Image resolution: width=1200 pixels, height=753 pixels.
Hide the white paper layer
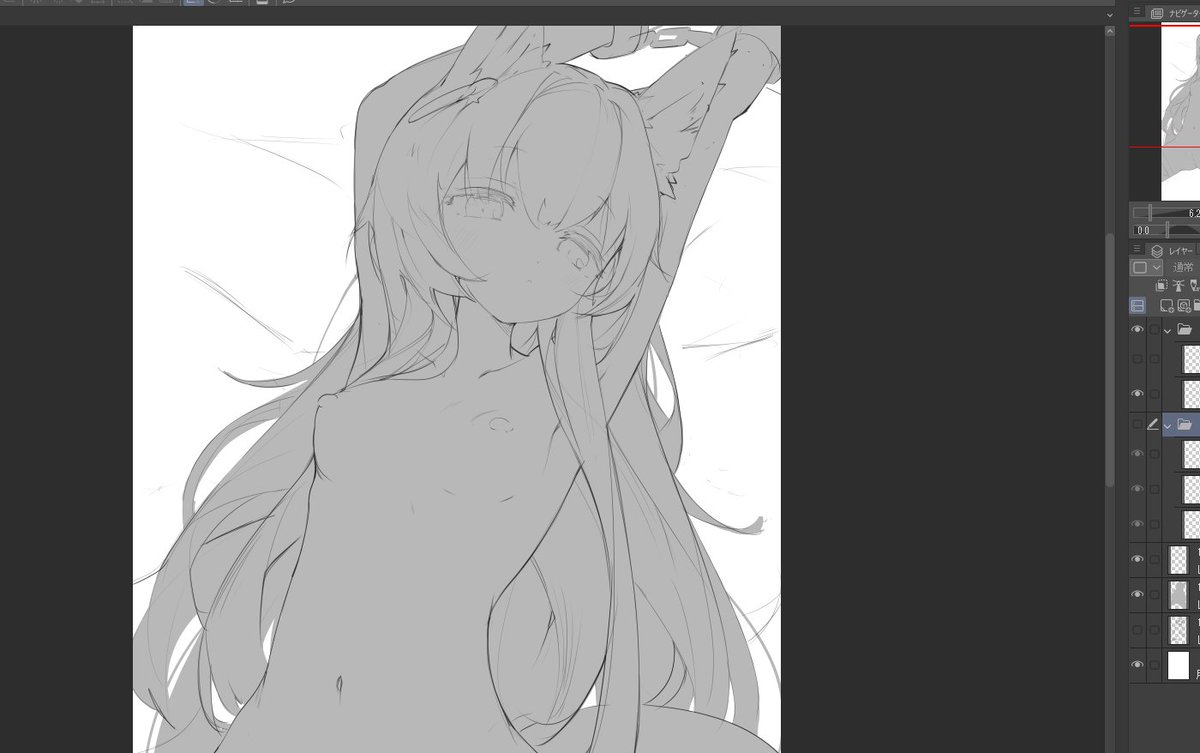1137,664
